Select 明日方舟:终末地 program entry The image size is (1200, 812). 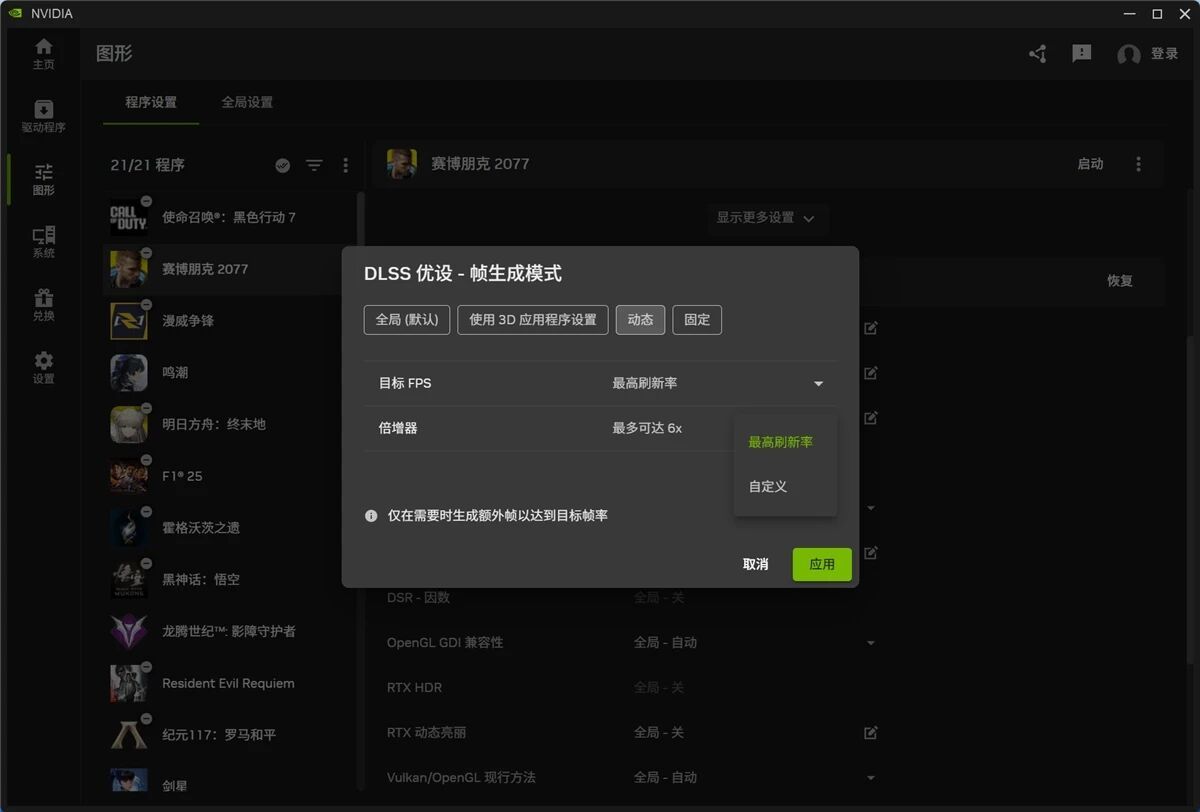(231, 424)
